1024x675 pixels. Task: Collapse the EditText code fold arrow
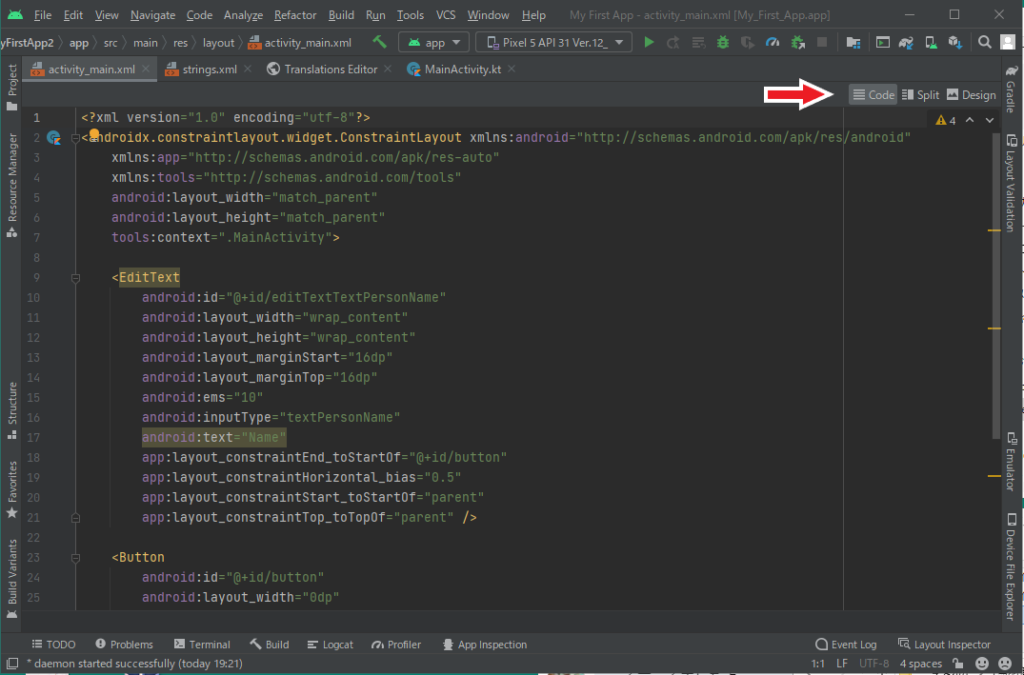pyautogui.click(x=74, y=277)
